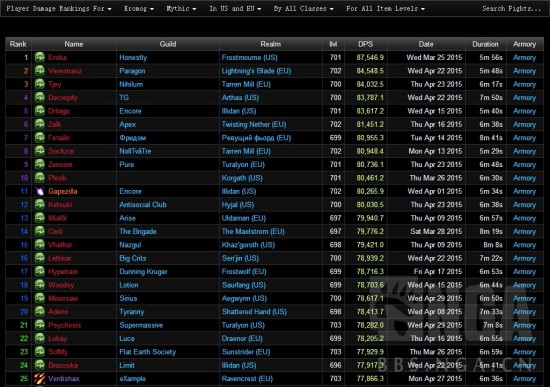Select the DPS value 87,546.9

370,58
